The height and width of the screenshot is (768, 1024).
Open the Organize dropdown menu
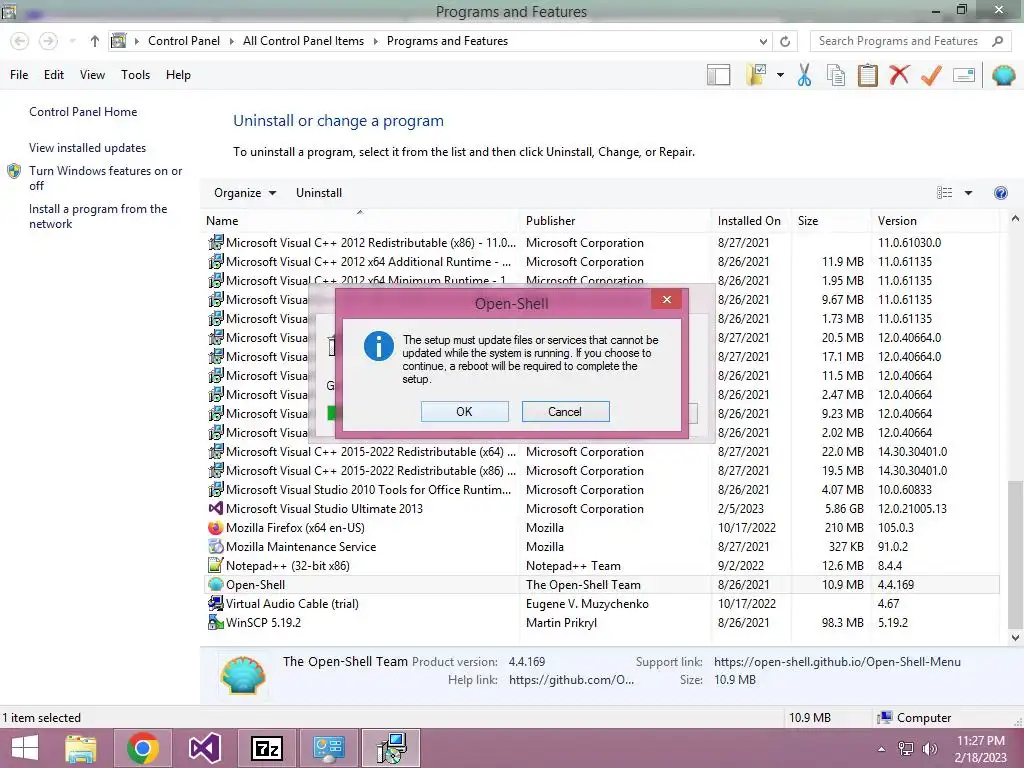(245, 193)
